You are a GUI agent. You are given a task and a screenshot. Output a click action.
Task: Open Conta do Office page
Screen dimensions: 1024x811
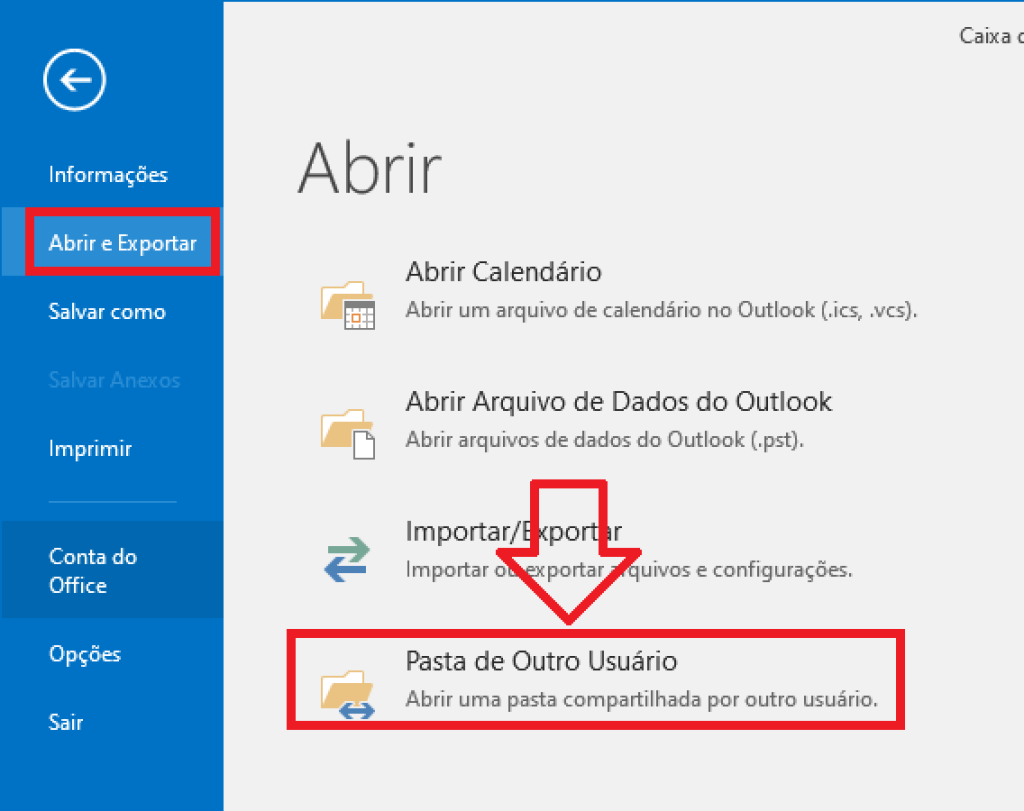[112, 571]
